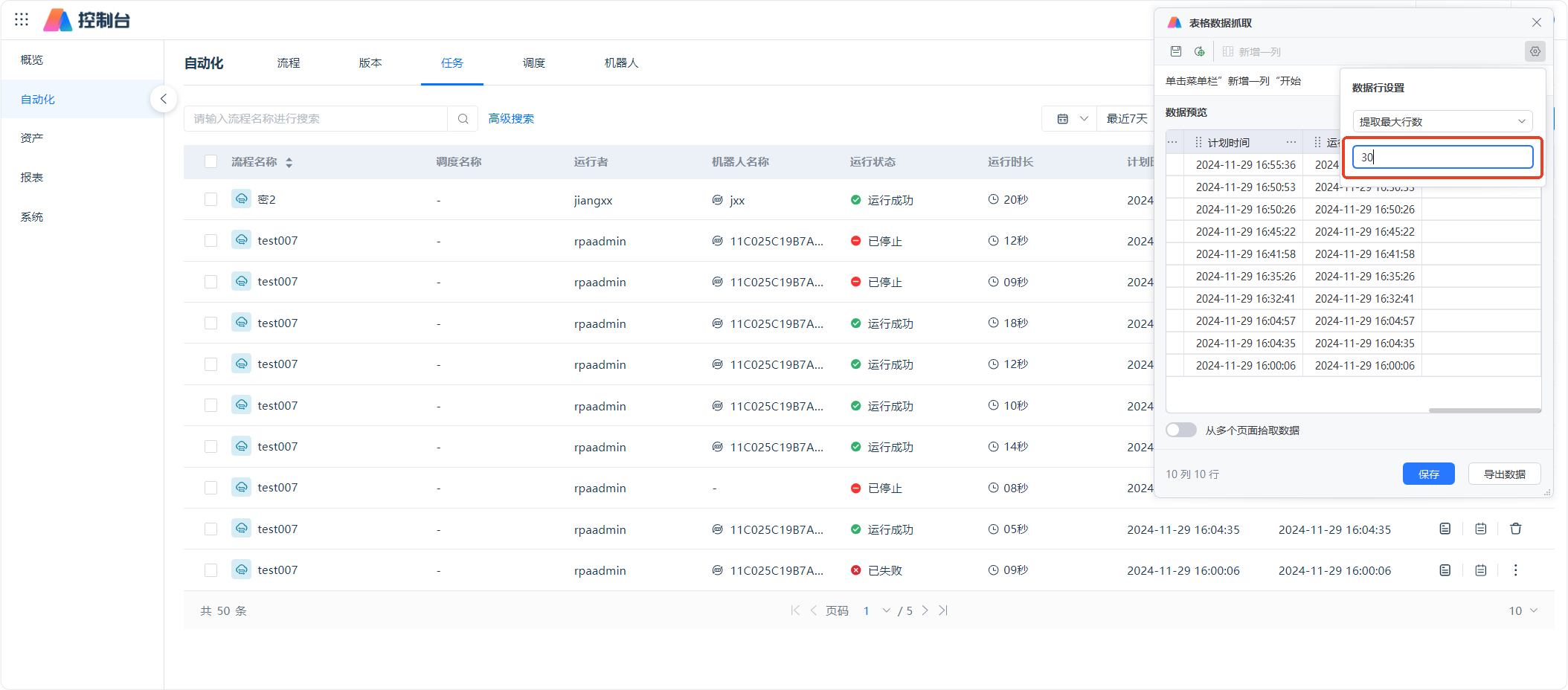Open 报表 in the sidebar
This screenshot has height=690, width=1568.
click(32, 177)
